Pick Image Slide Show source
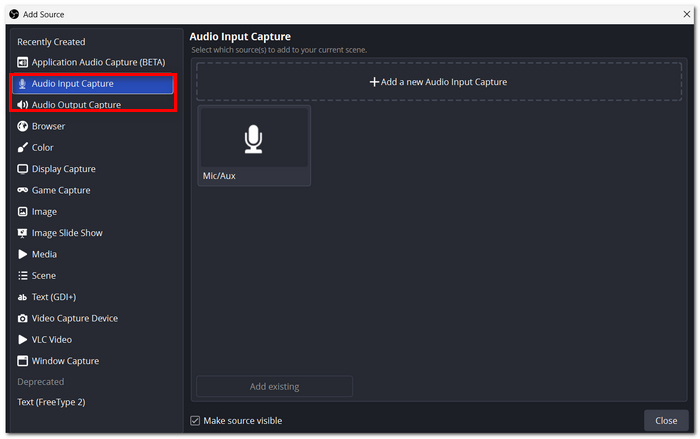This screenshot has height=439, width=700. coord(67,233)
